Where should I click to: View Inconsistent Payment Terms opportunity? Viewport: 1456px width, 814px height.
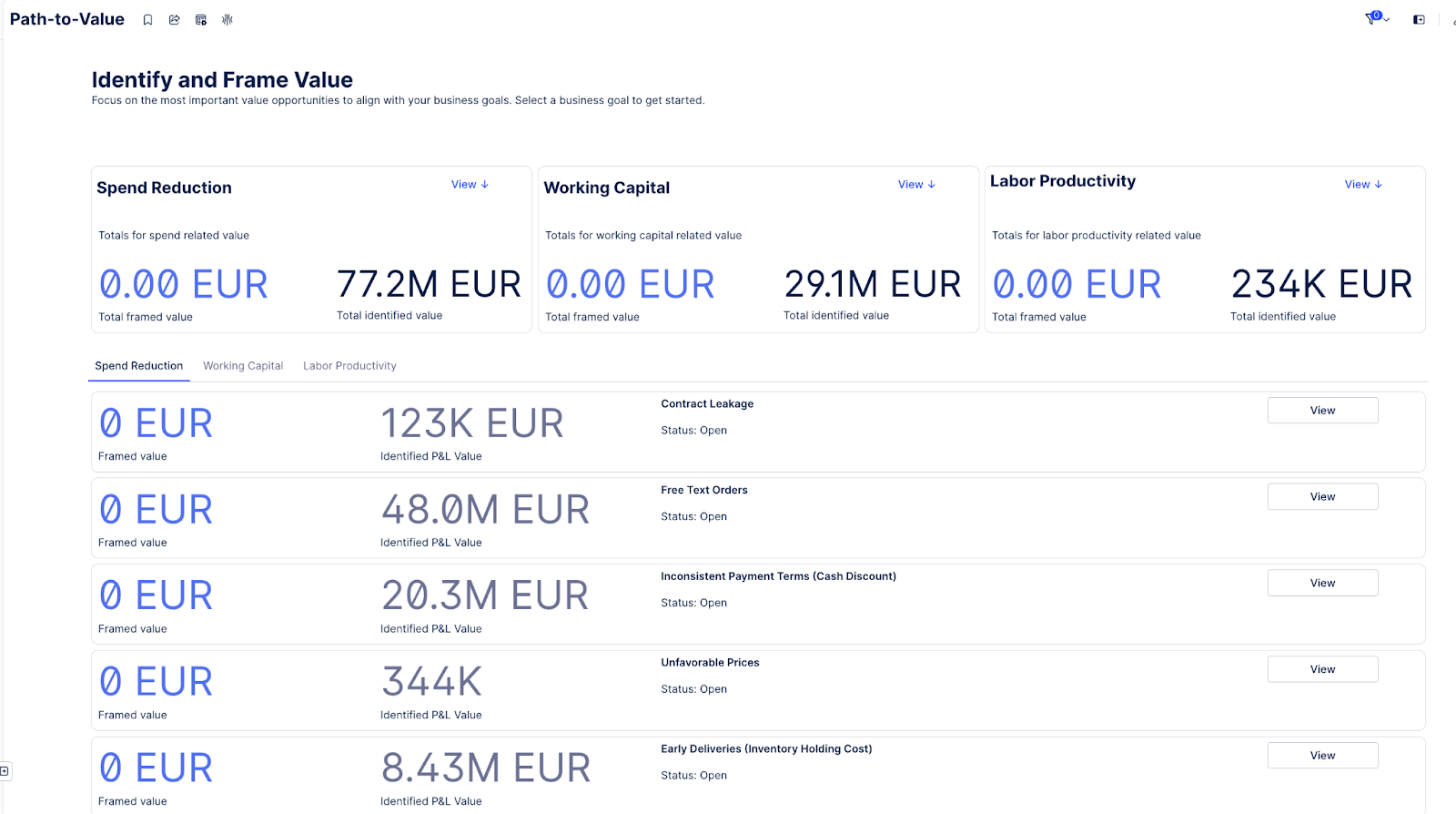1322,584
